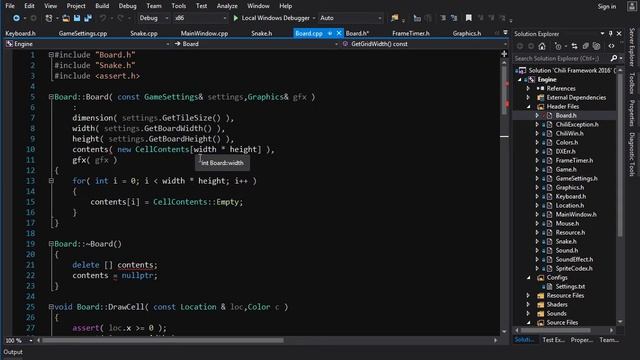This screenshot has height=360, width=640.
Task: Click the Solution Explorer search magnifier icon
Action: [x=613, y=58]
